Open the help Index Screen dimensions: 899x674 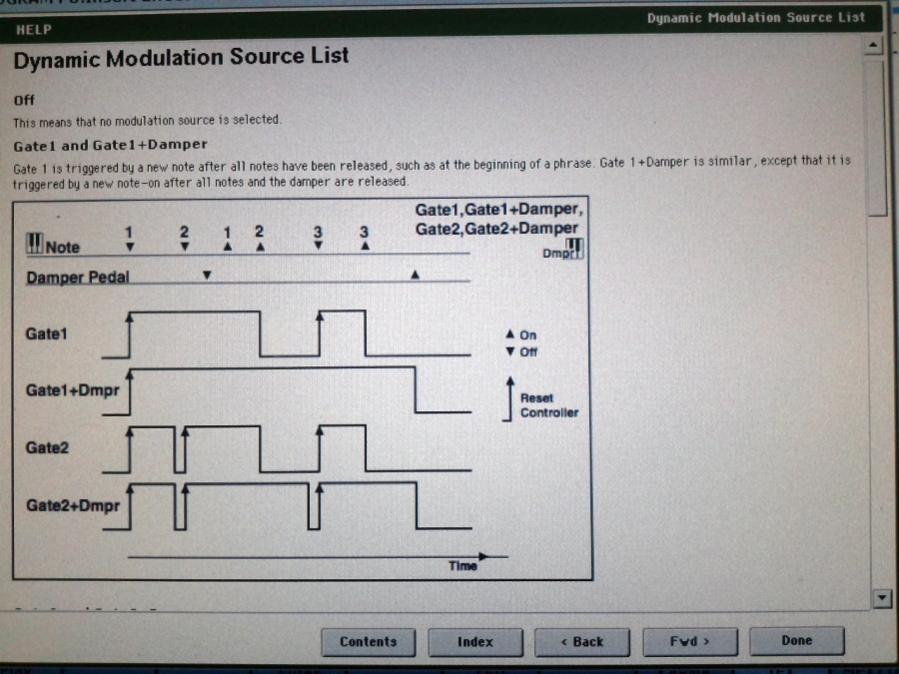click(x=475, y=642)
